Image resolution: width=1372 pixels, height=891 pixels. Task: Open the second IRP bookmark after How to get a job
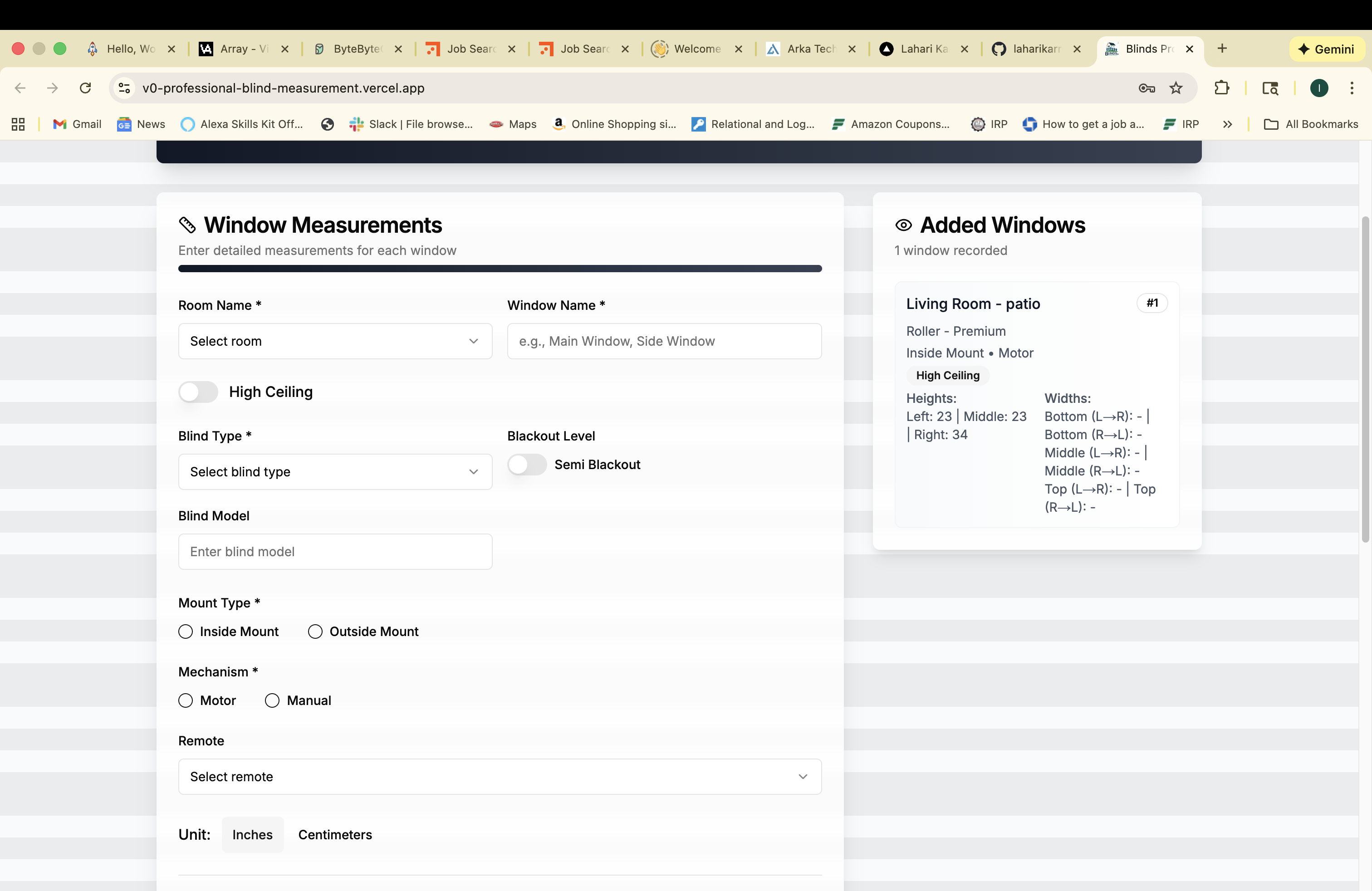(x=1181, y=124)
